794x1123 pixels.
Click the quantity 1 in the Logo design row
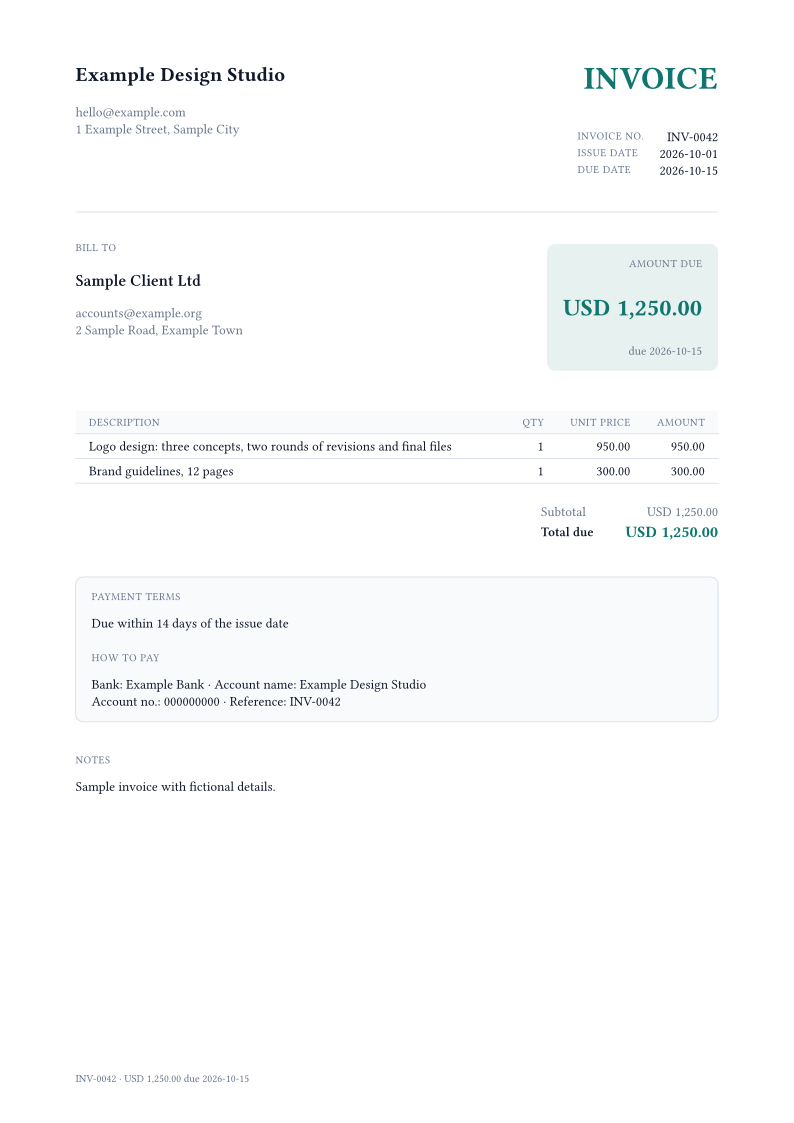click(541, 447)
